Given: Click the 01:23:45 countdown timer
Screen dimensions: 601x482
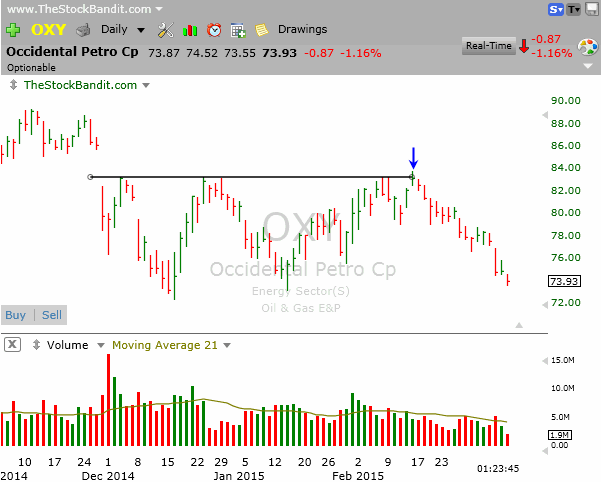Looking at the screenshot, I should point(498,469).
